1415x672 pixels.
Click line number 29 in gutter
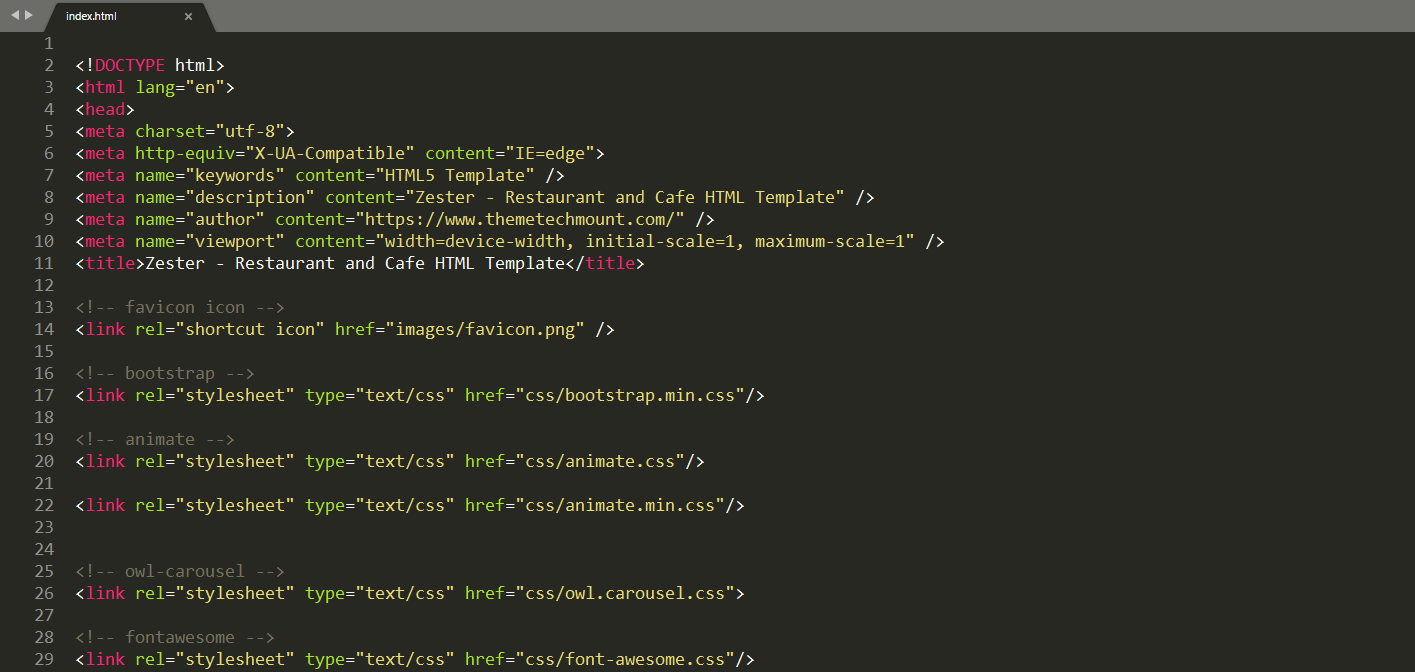pyautogui.click(x=44, y=659)
